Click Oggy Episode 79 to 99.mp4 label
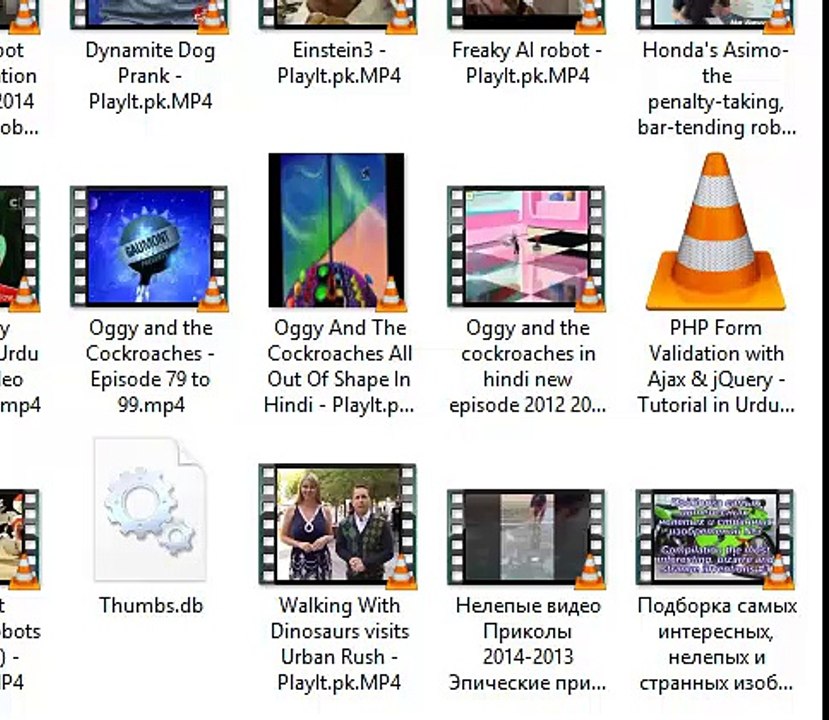 150,366
